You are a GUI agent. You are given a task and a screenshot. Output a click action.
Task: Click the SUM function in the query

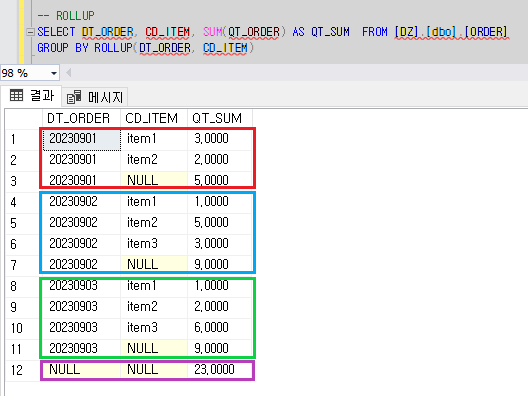213,32
